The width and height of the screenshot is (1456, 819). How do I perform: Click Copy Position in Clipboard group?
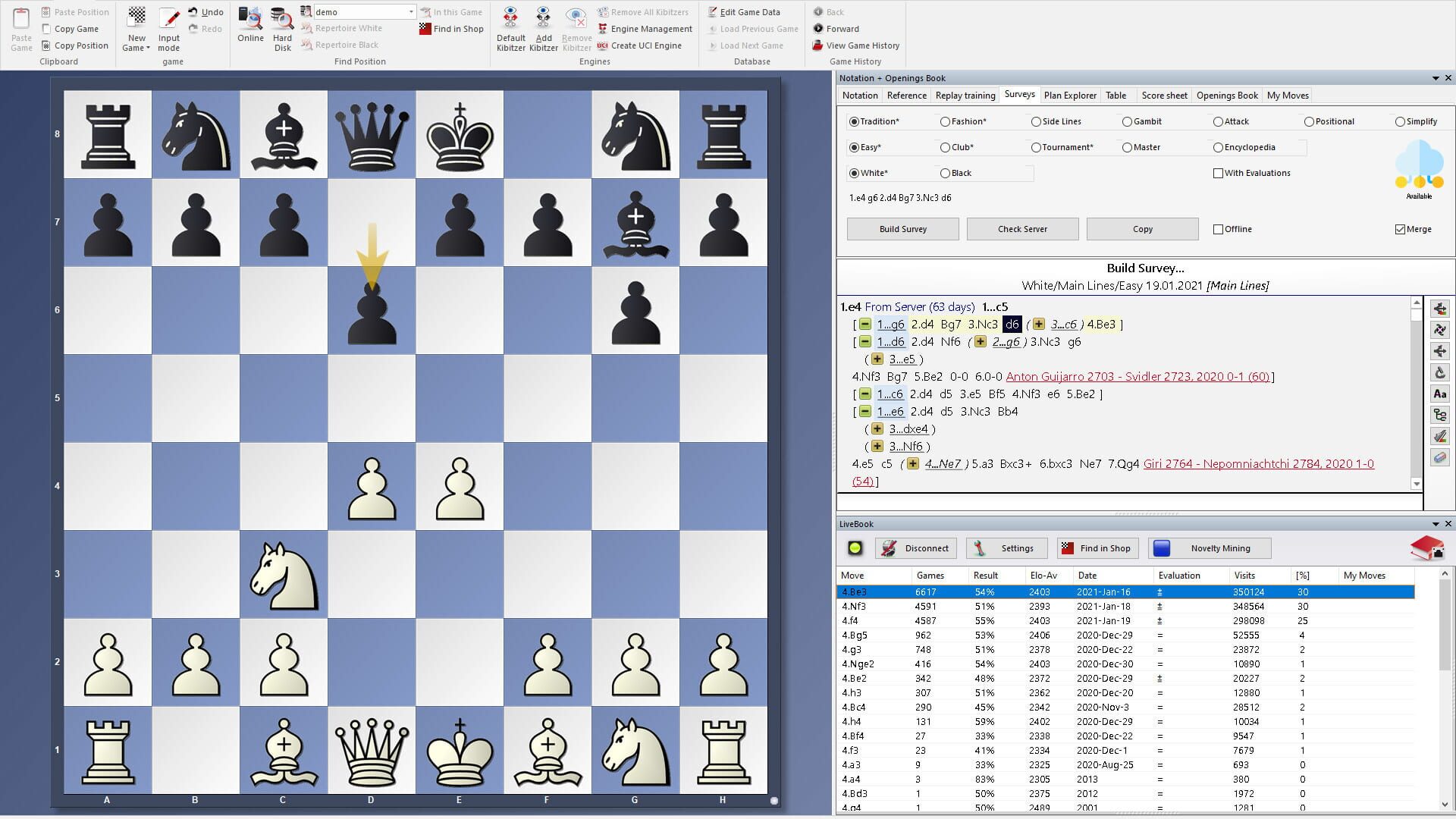click(75, 45)
